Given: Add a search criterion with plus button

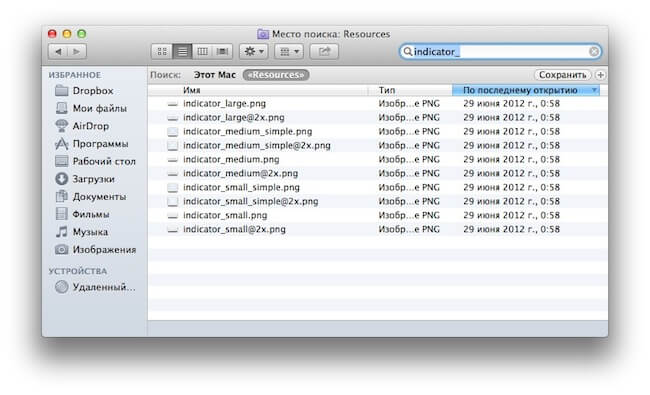Looking at the screenshot, I should [600, 75].
